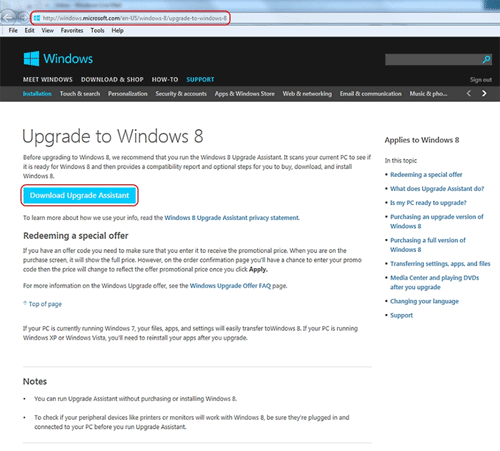Open Changing your language link
This screenshot has width=500, height=451.
[424, 301]
